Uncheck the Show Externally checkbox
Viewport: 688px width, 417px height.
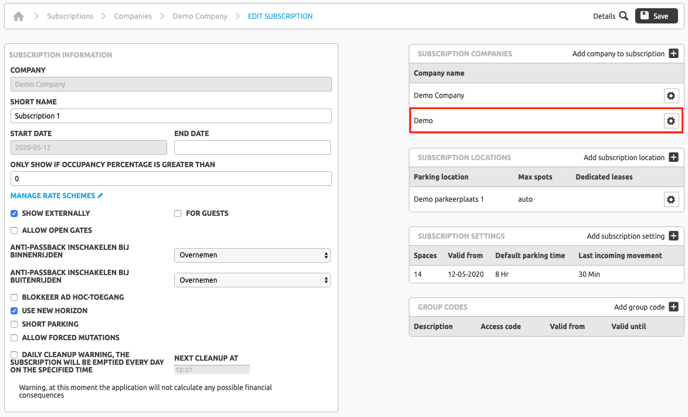[14, 213]
